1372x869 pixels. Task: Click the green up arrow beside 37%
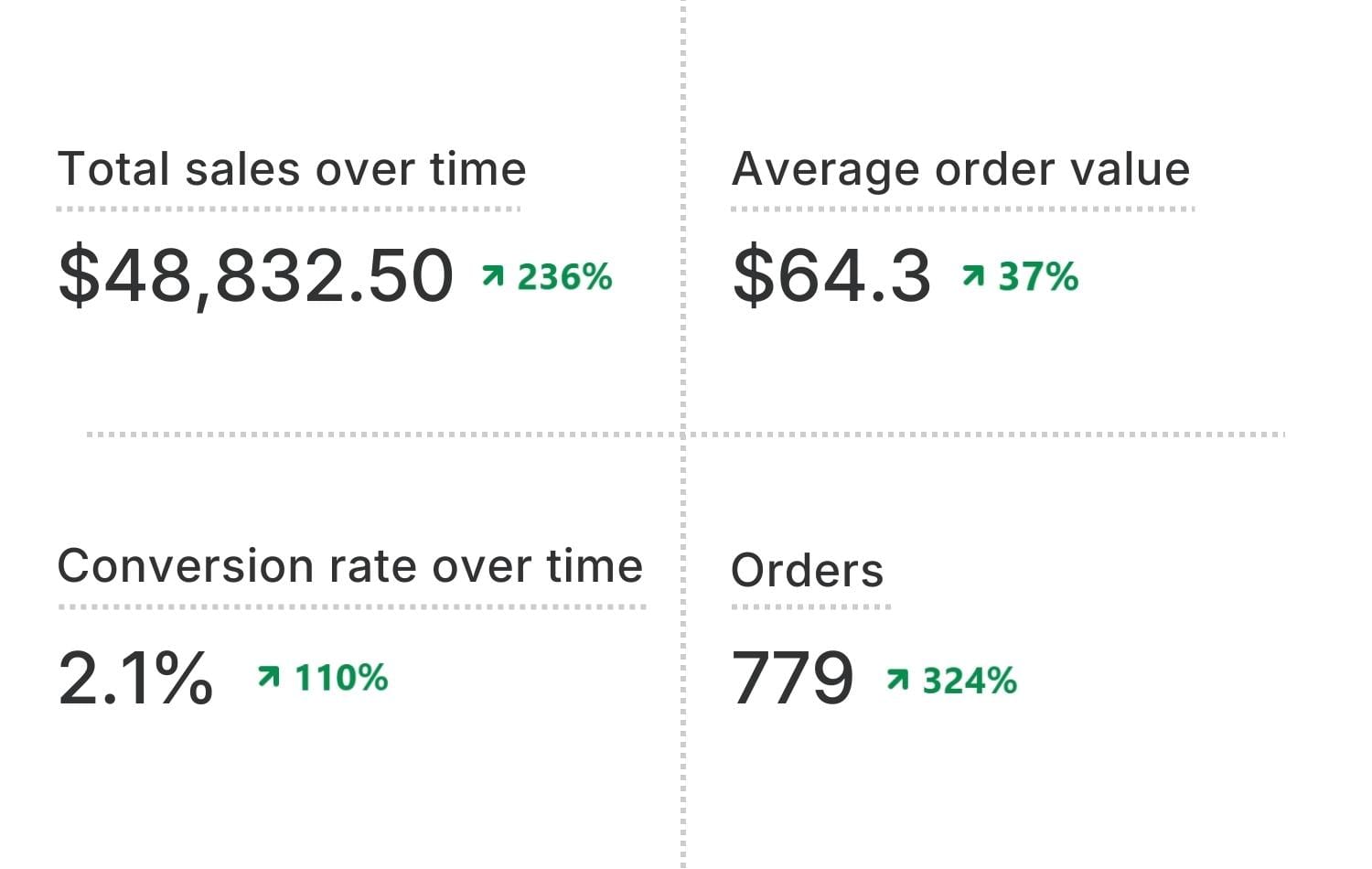pyautogui.click(x=973, y=275)
